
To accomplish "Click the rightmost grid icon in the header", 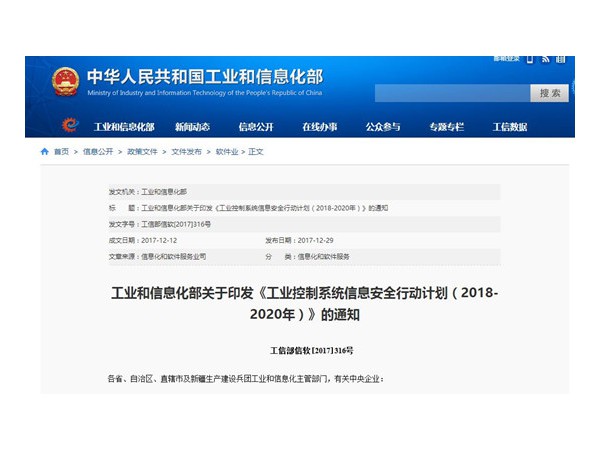I will pyautogui.click(x=561, y=59).
